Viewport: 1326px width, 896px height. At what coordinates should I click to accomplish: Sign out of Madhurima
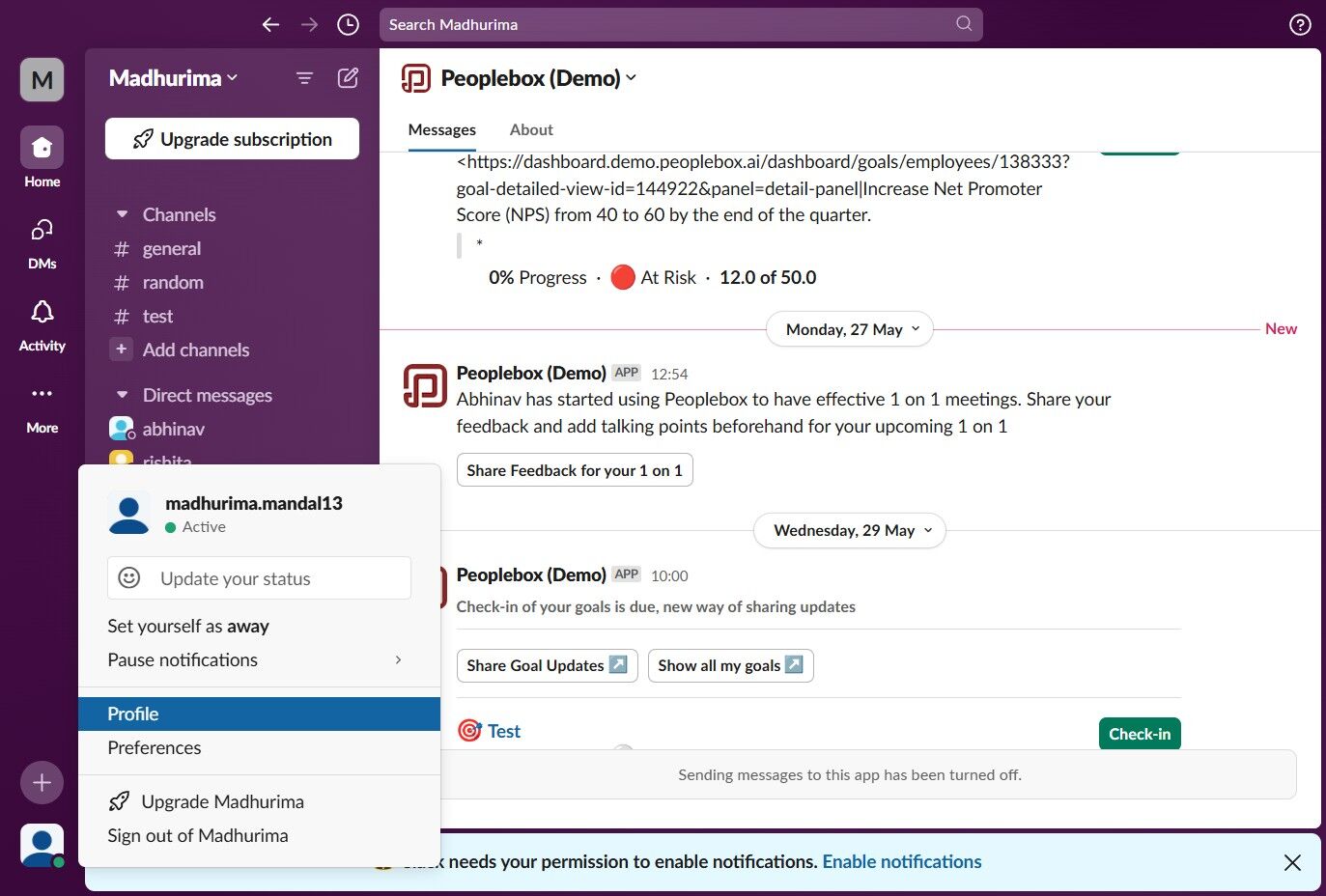259,836
